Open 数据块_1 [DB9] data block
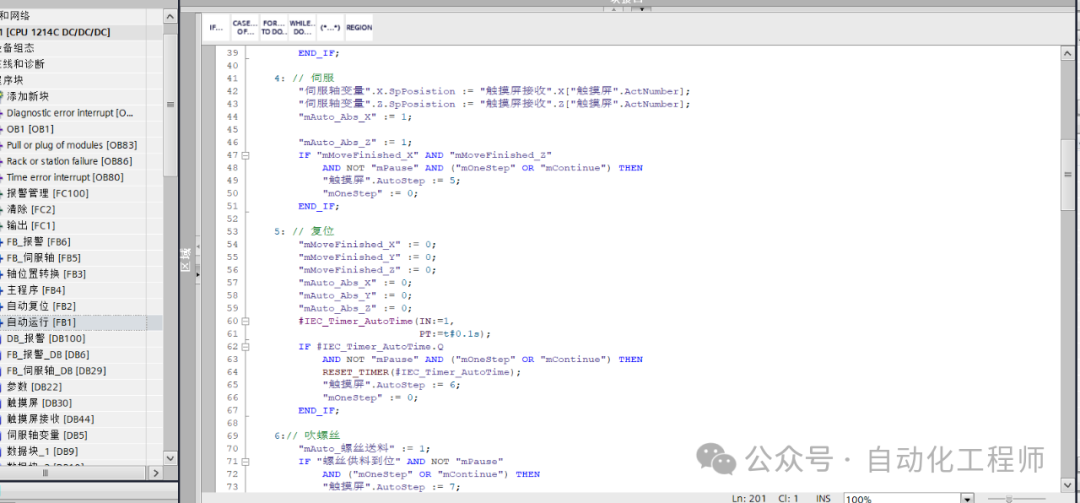This screenshot has height=503, width=1080. click(41, 451)
